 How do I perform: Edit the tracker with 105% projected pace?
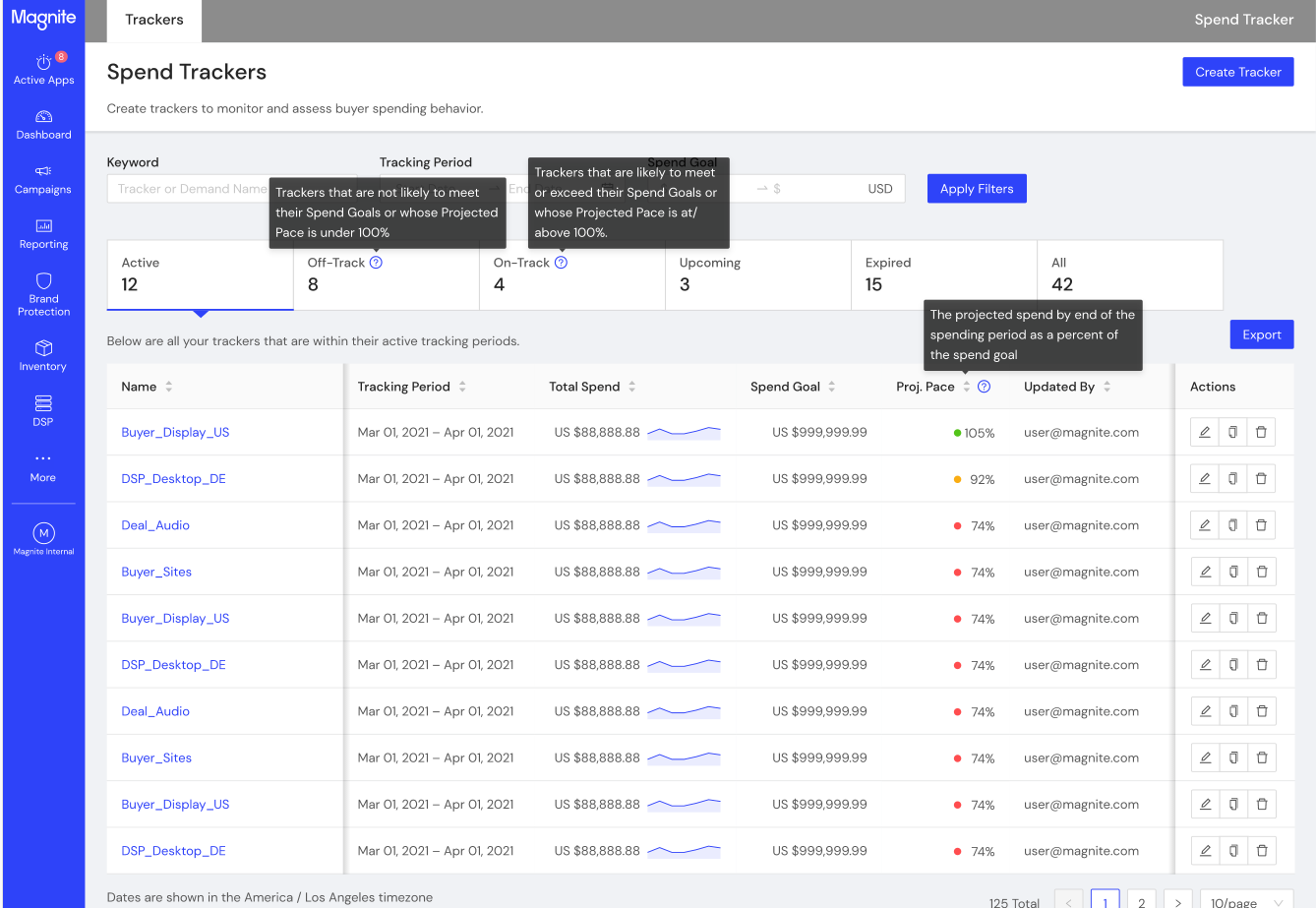click(1204, 432)
